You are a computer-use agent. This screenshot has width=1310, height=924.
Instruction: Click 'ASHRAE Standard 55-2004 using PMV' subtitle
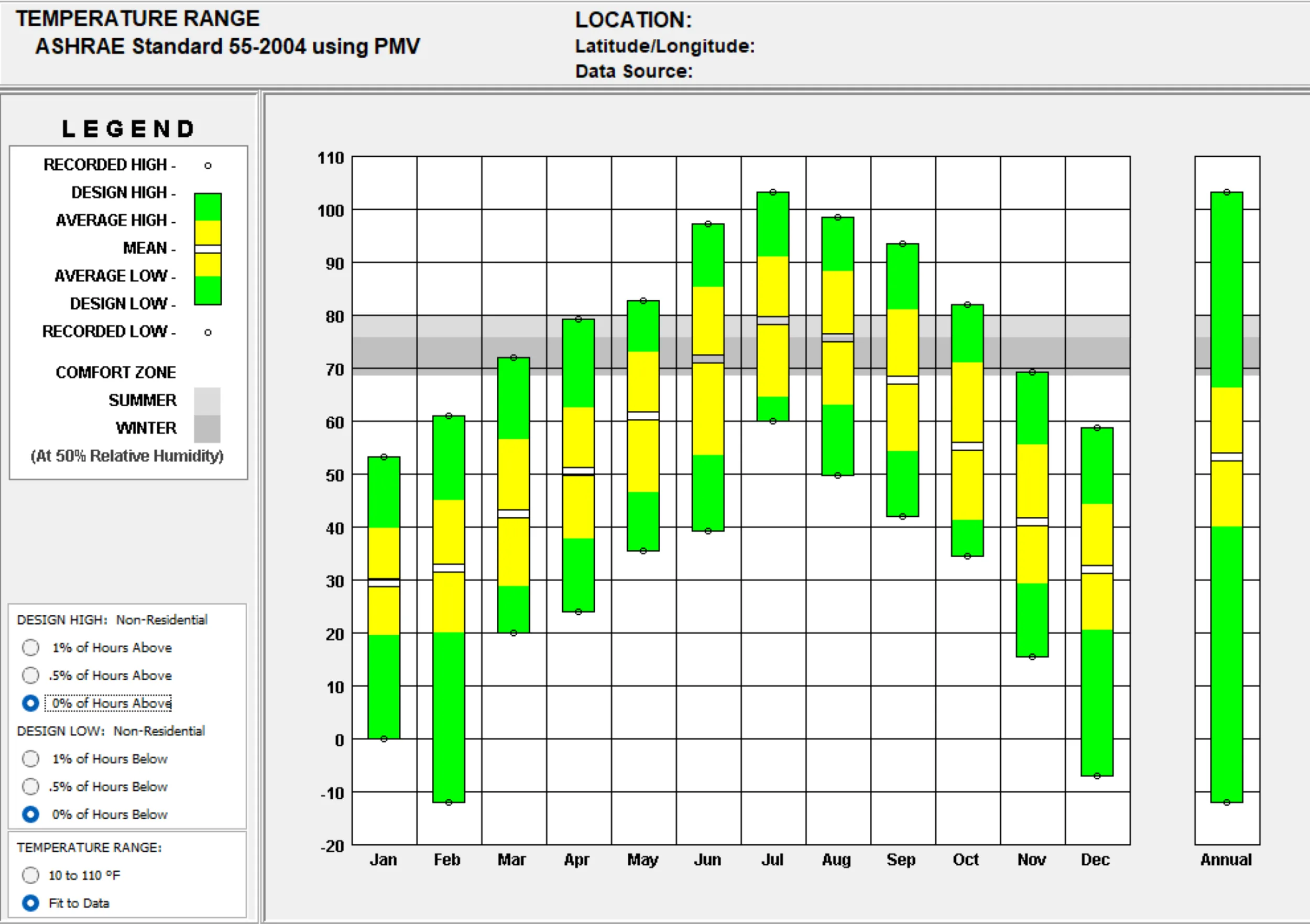coord(227,46)
